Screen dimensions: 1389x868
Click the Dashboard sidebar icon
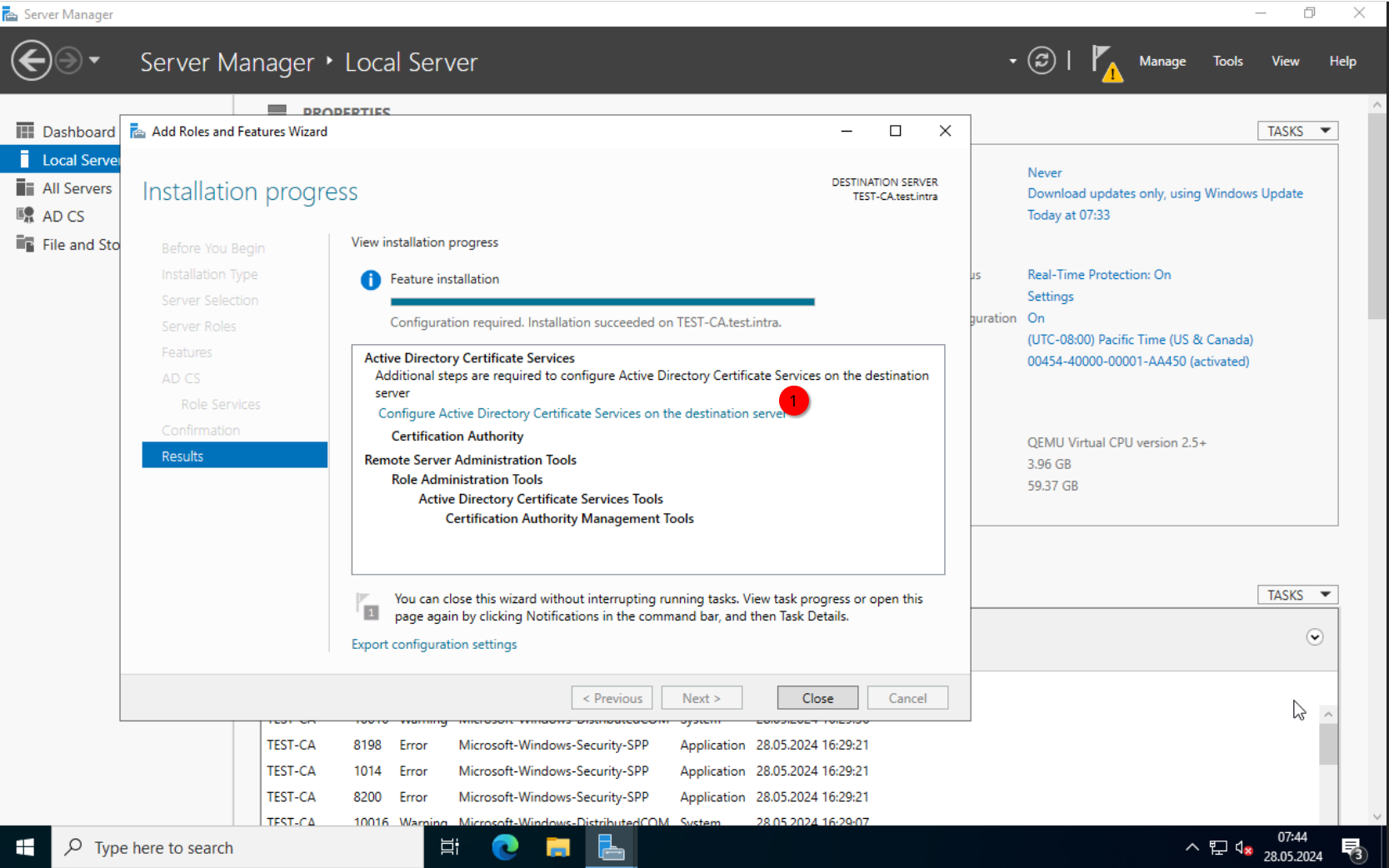pyautogui.click(x=25, y=131)
